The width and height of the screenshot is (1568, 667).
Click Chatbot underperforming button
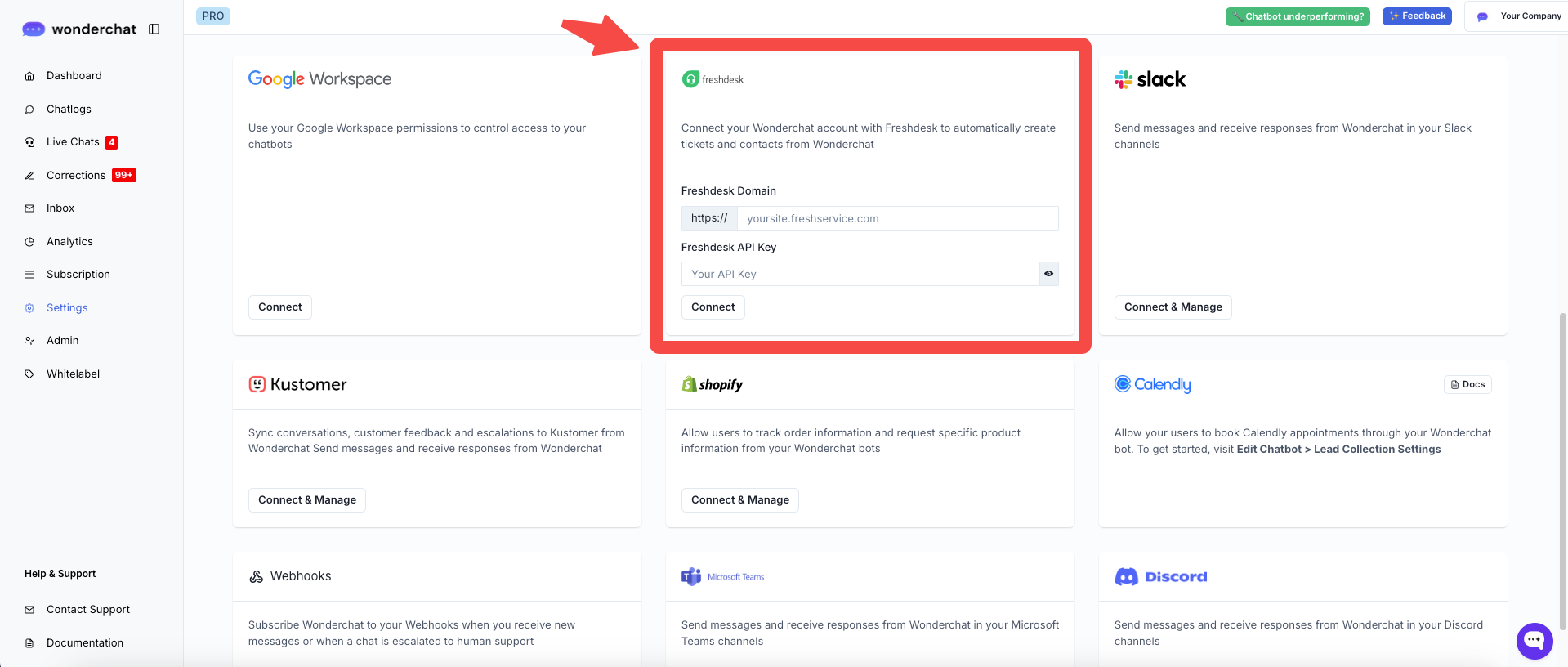pyautogui.click(x=1298, y=16)
